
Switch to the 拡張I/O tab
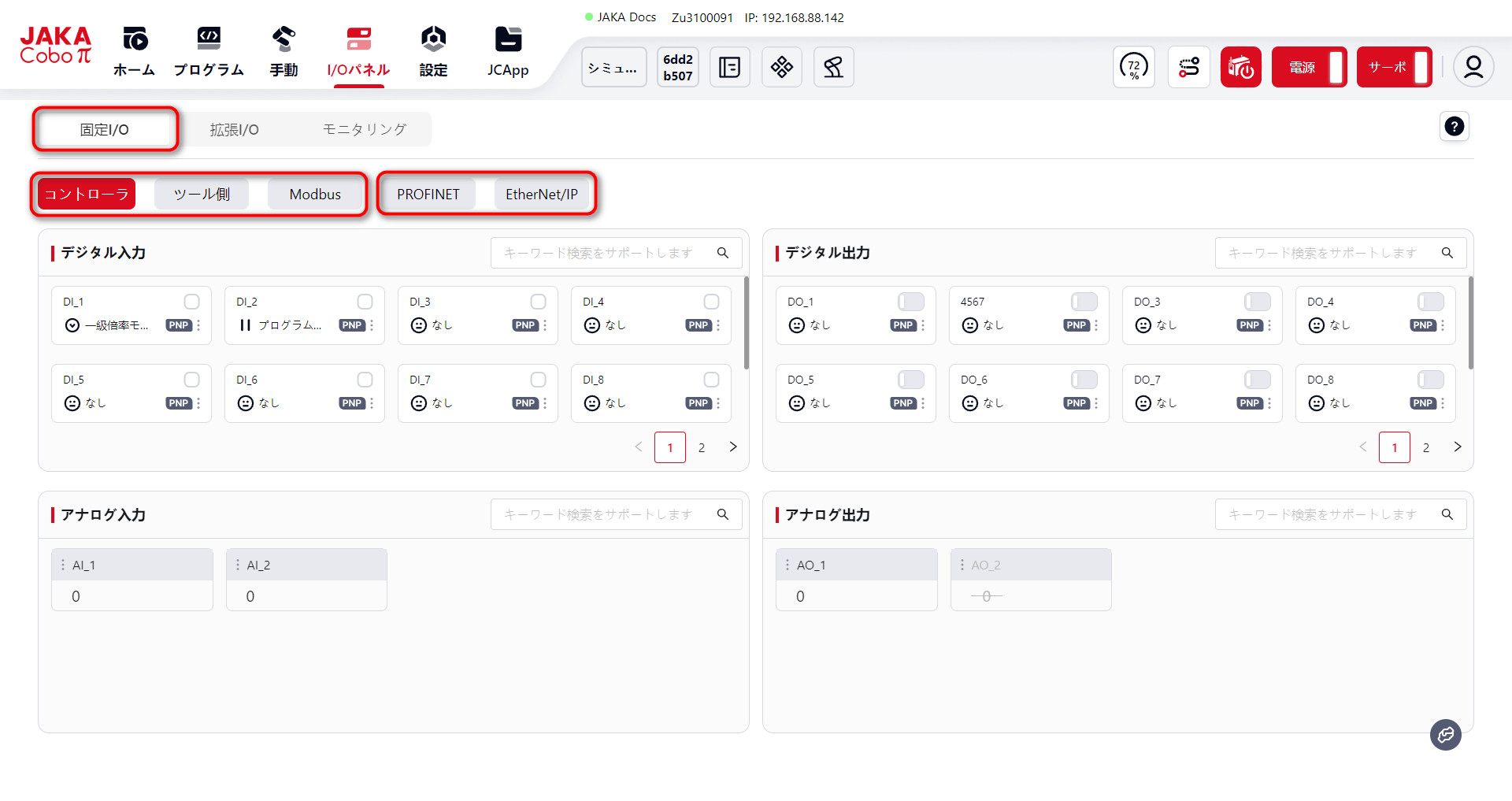tap(234, 130)
